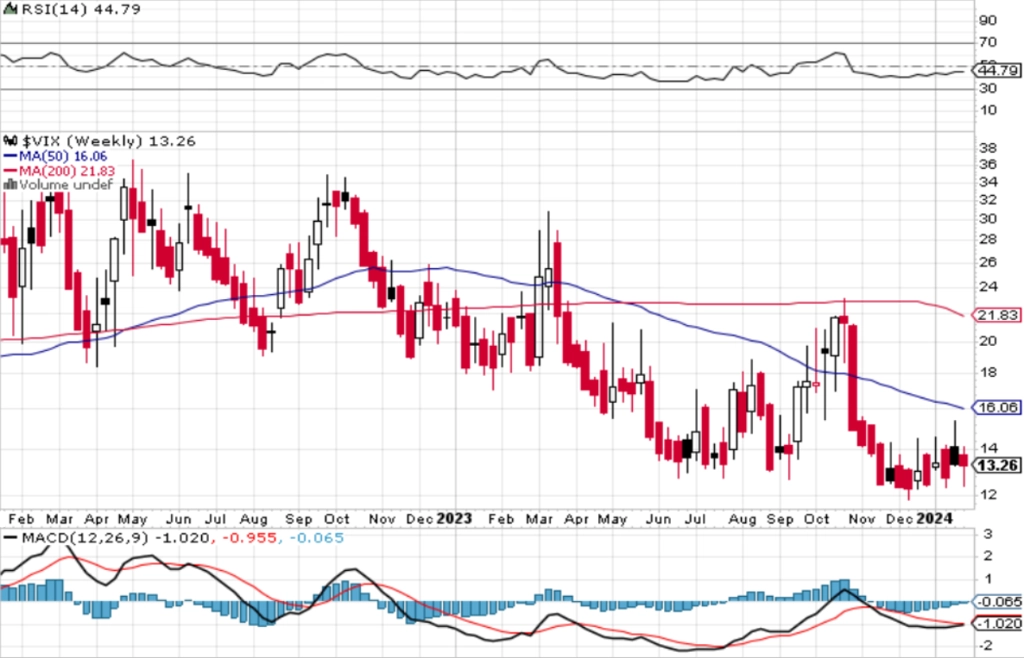1024x658 pixels.
Task: Click the 16.06 MA(50) price tag
Action: coord(997,407)
